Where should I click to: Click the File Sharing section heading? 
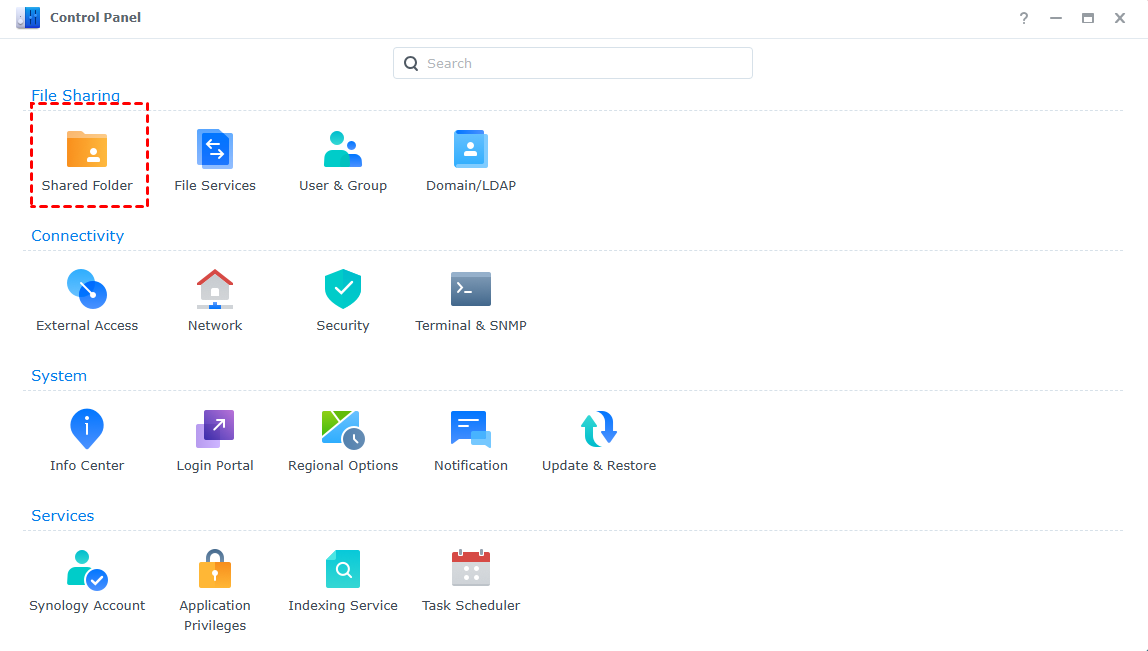(75, 95)
